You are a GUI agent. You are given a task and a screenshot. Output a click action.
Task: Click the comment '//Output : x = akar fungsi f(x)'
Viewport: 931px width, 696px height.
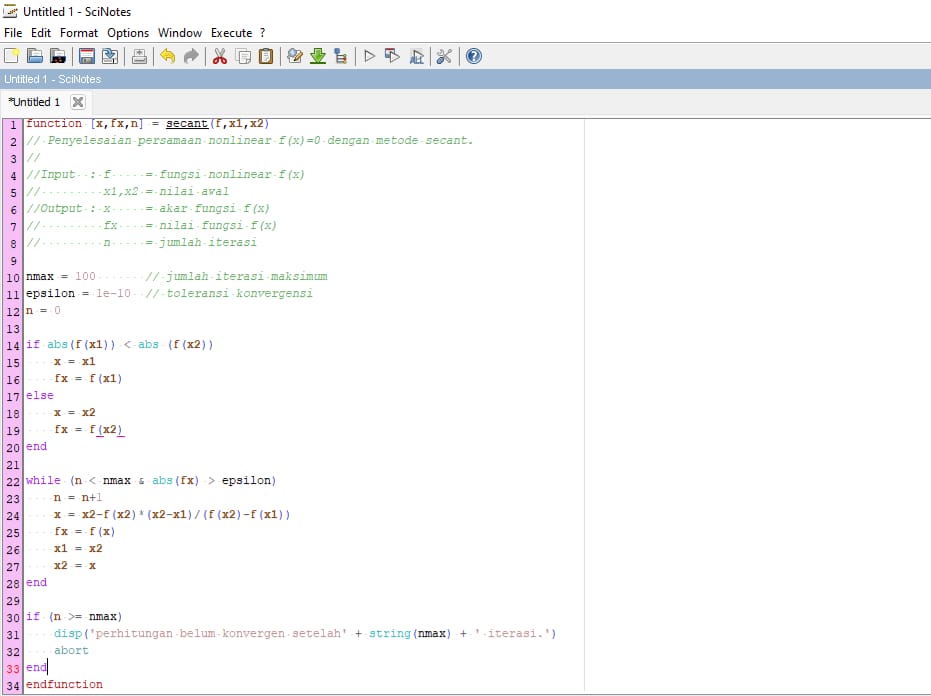(x=148, y=208)
